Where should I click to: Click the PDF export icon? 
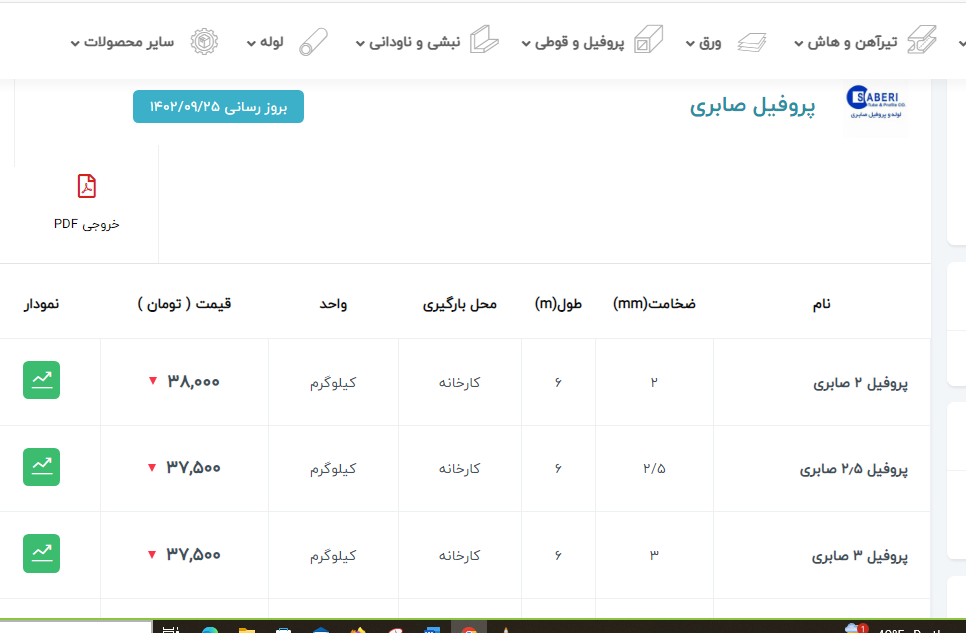pyautogui.click(x=87, y=187)
